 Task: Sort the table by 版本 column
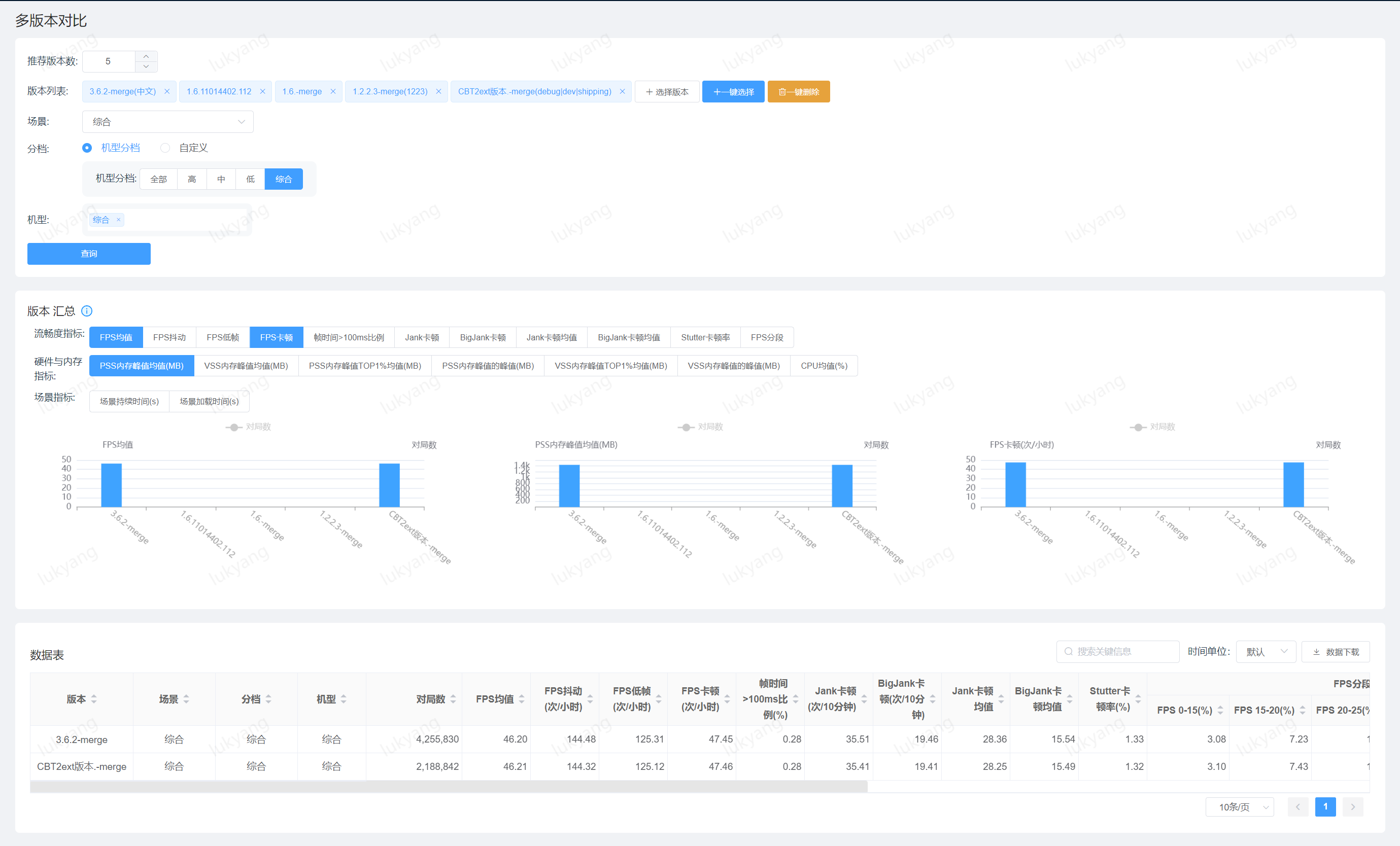pyautogui.click(x=94, y=699)
